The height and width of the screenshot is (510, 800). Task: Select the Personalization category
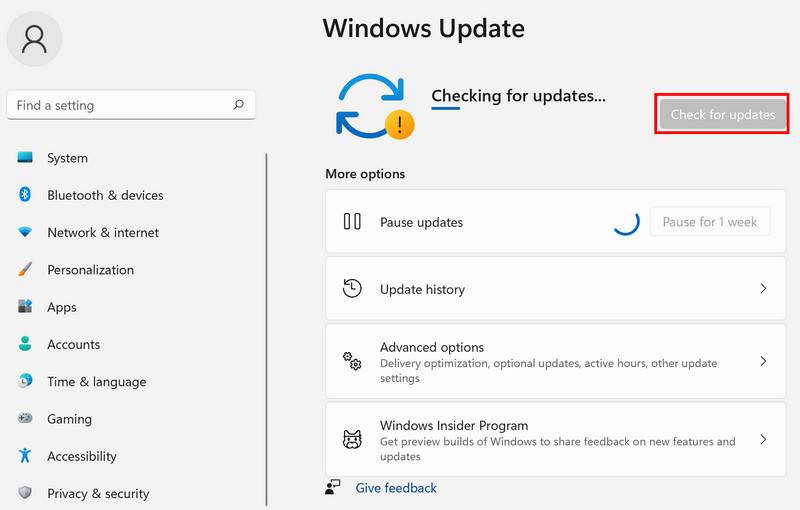(90, 270)
